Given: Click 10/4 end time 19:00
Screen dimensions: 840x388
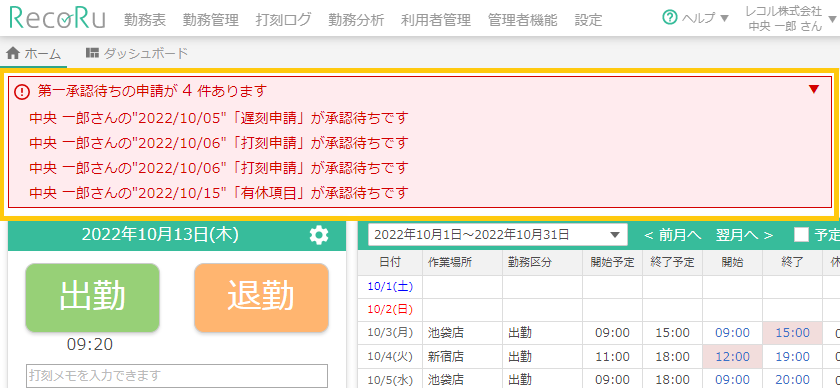Looking at the screenshot, I should (792, 356).
